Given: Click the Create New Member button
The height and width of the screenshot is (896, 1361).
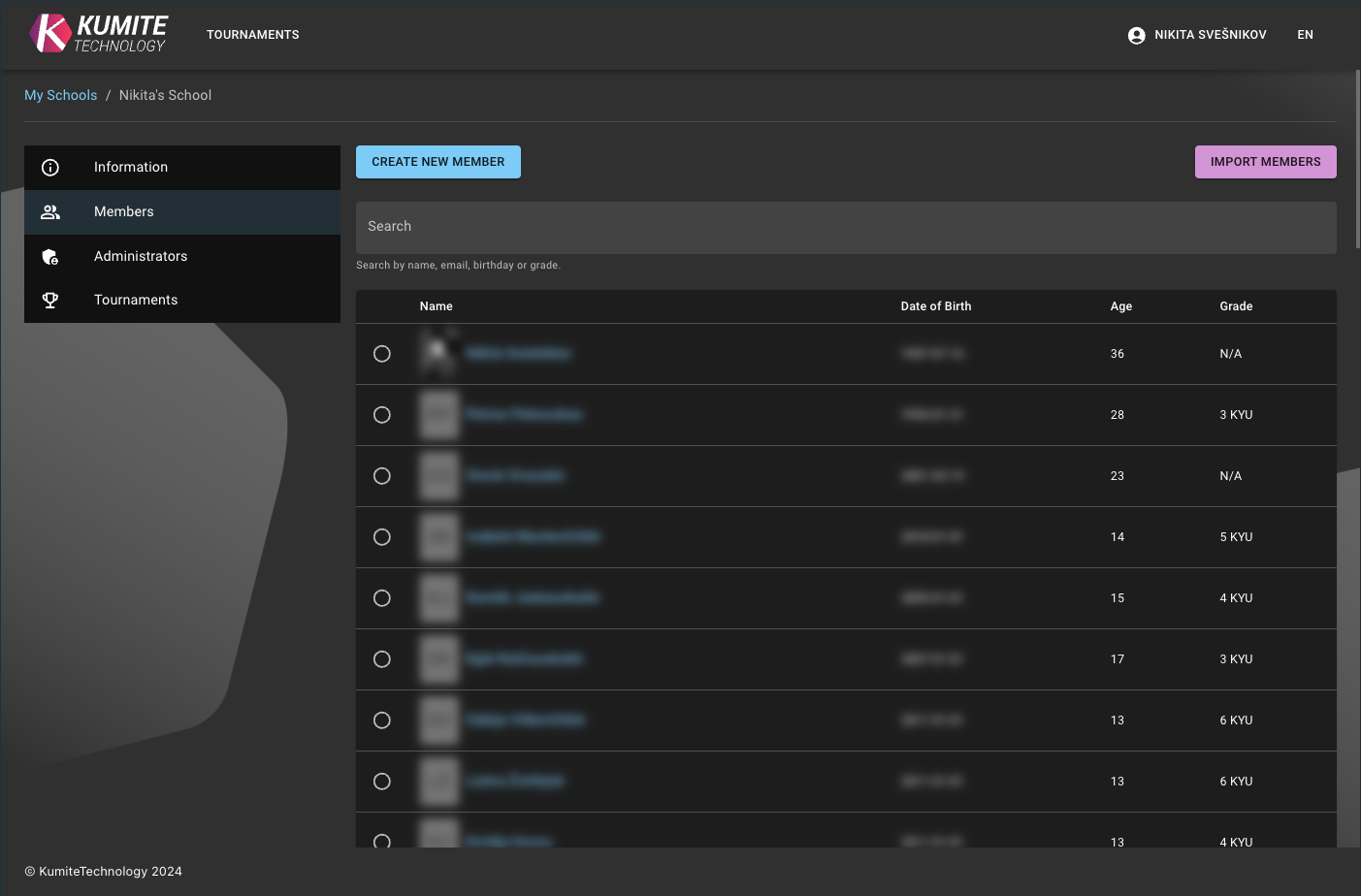Looking at the screenshot, I should click(437, 161).
